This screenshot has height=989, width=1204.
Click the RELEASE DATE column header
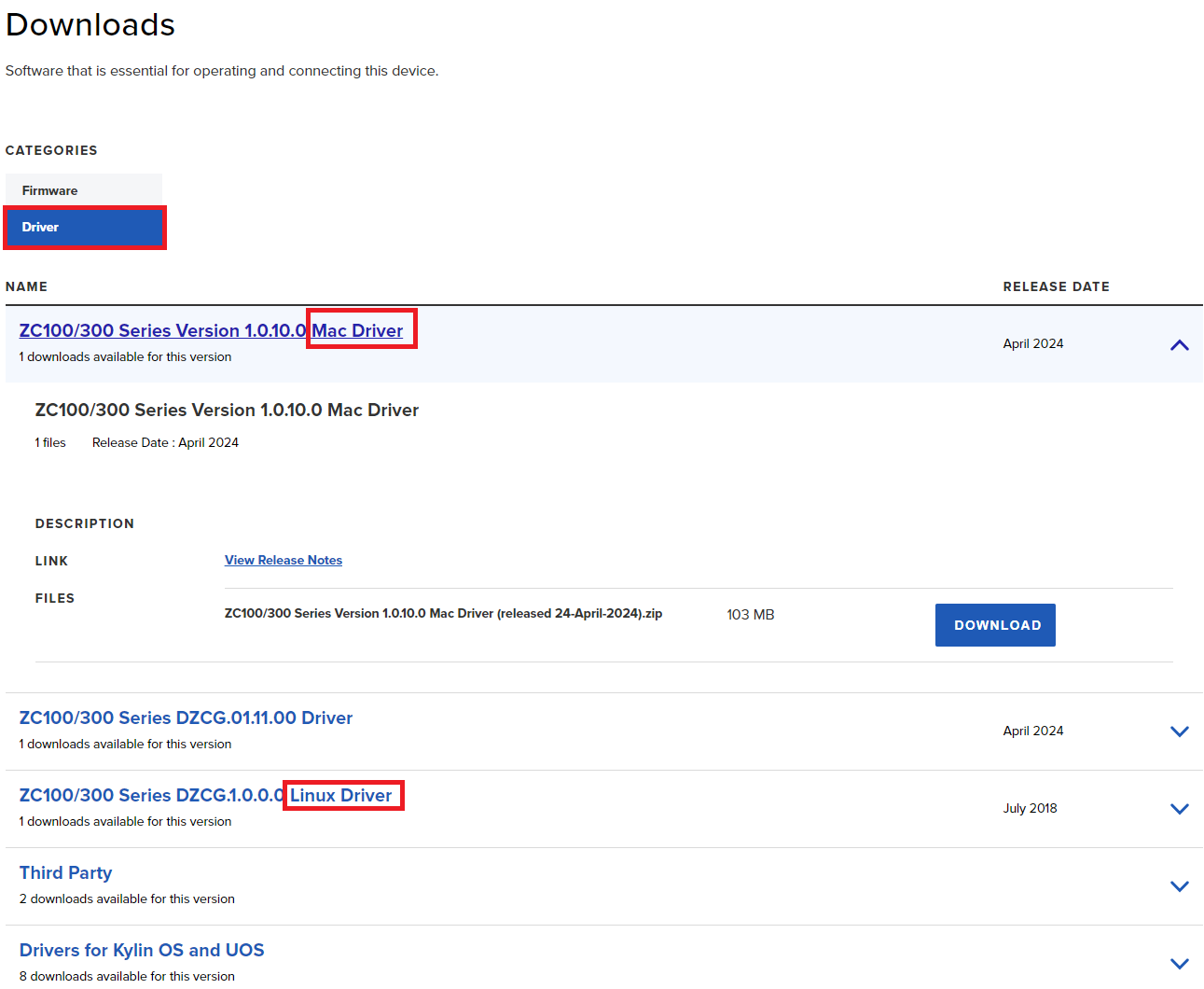(1056, 286)
